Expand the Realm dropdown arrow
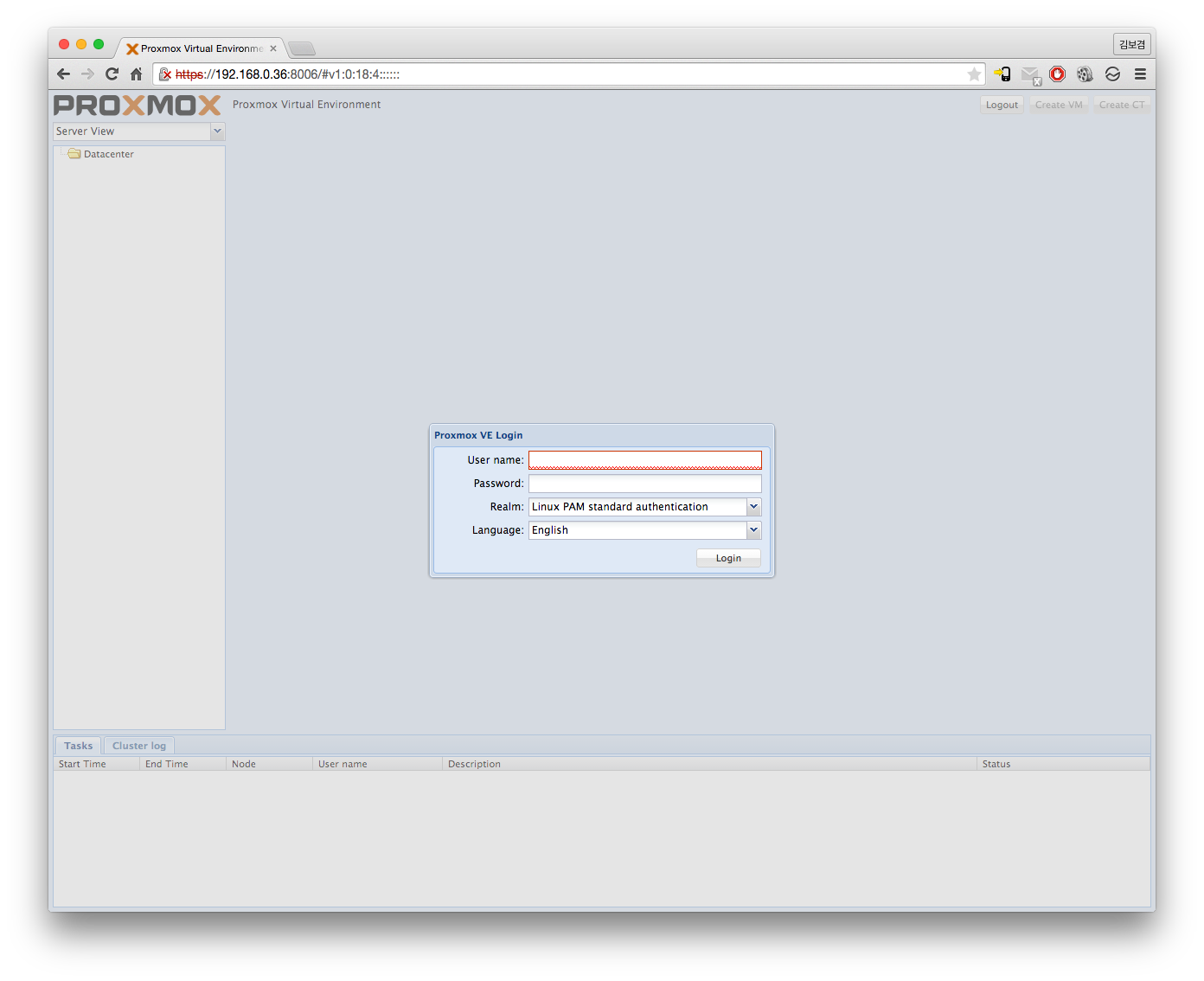Image resolution: width=1204 pixels, height=981 pixels. (x=753, y=507)
